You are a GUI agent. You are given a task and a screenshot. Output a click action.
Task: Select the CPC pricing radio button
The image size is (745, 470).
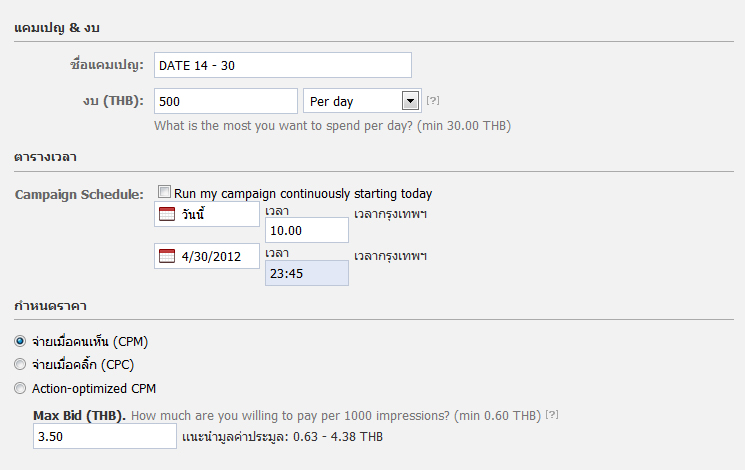(20, 364)
